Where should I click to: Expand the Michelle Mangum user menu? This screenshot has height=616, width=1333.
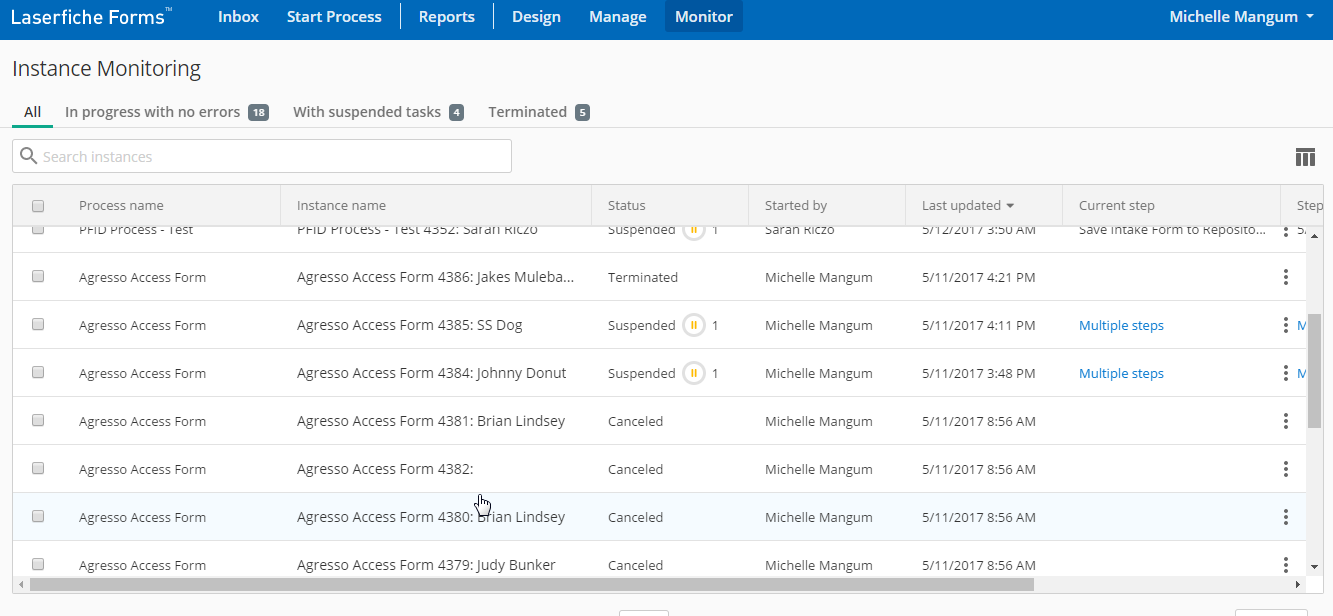pos(1241,17)
